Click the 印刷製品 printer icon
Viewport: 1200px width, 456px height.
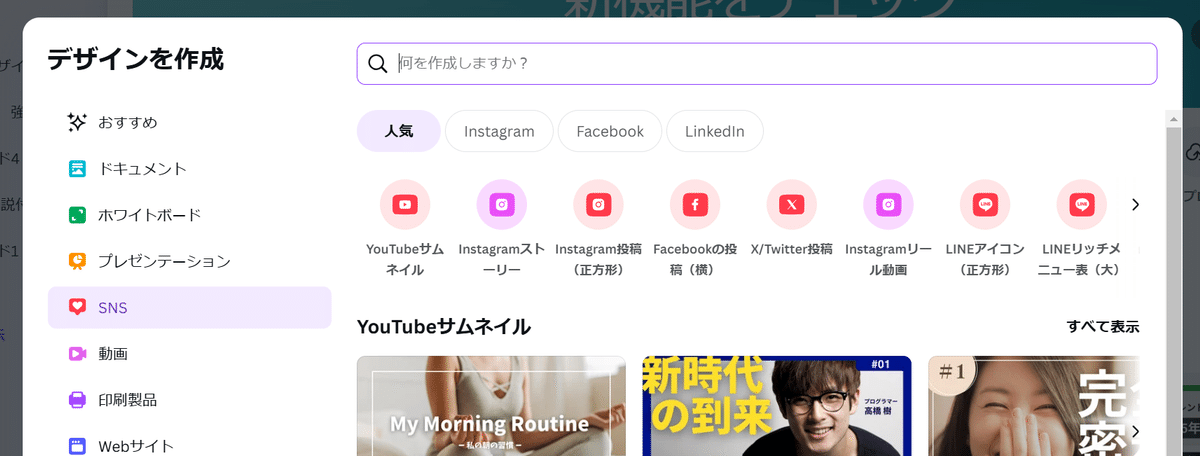77,400
